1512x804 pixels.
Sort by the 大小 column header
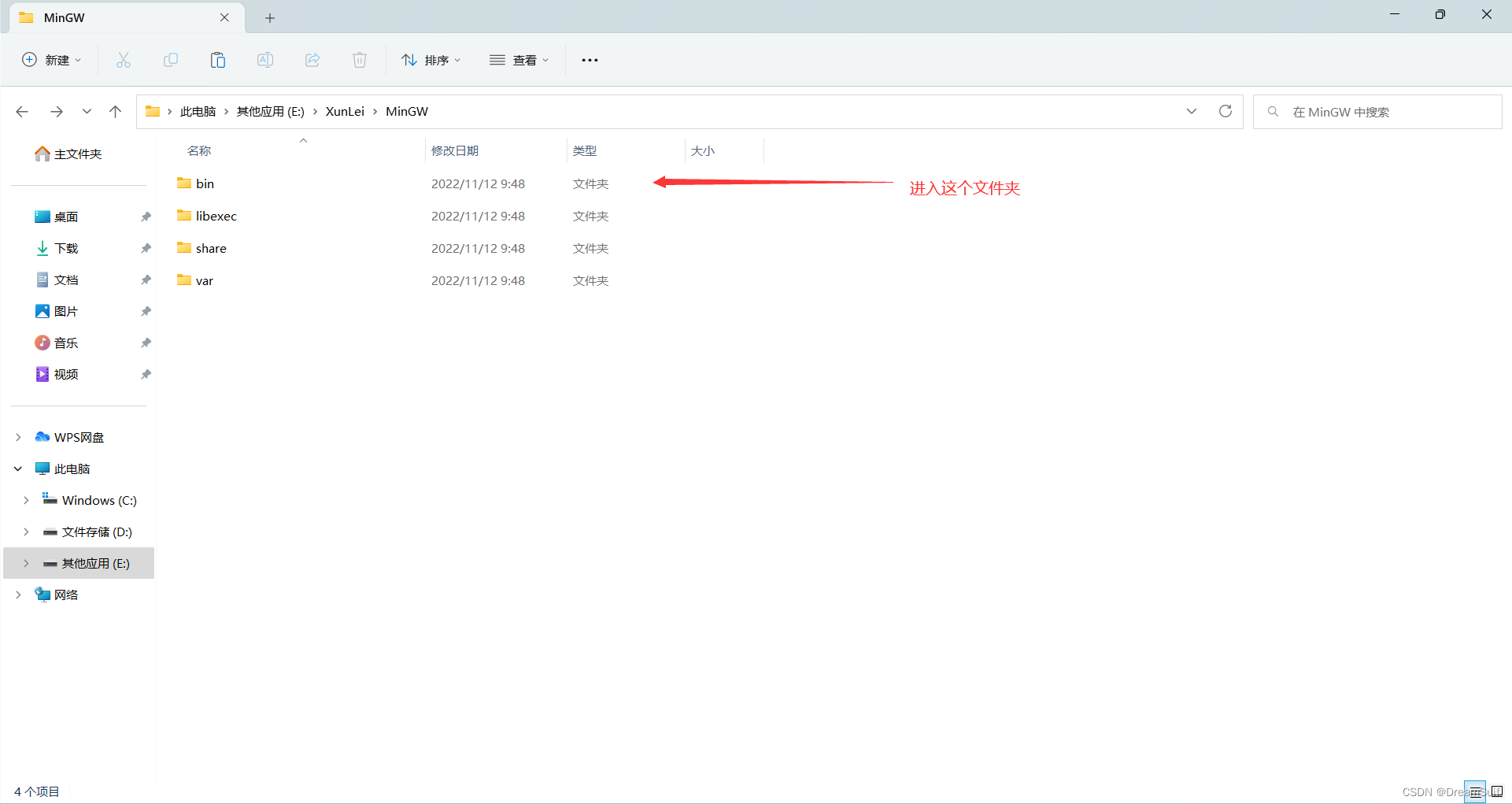(703, 150)
